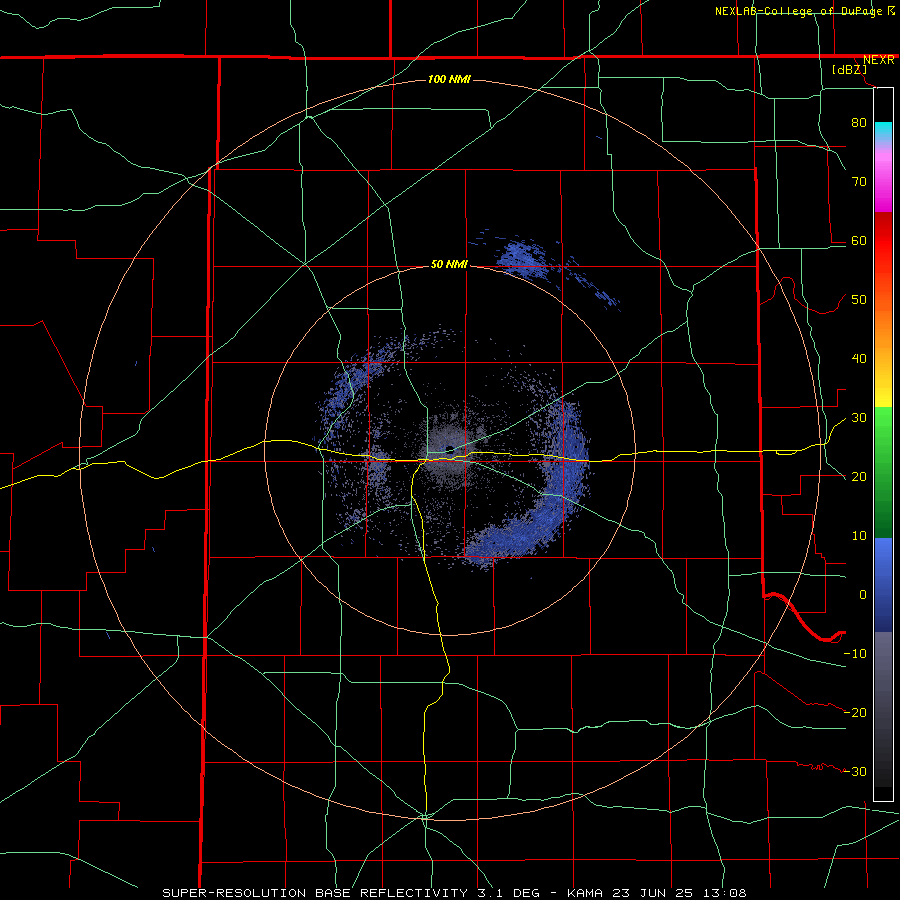
Task: Click the 23 JUN 25 13:08 timestamp
Action: 680,893
